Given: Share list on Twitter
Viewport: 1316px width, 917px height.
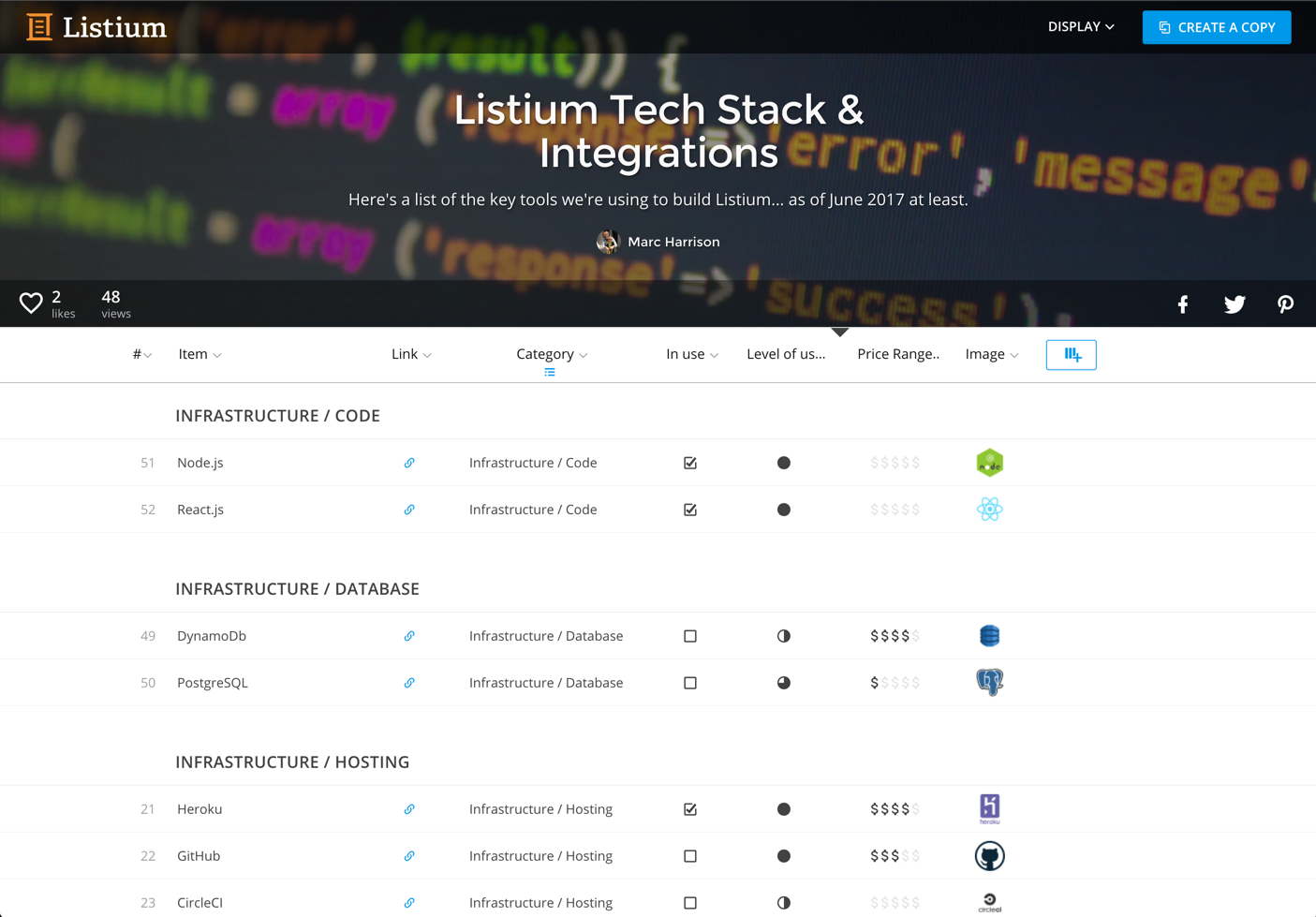Looking at the screenshot, I should pyautogui.click(x=1235, y=304).
